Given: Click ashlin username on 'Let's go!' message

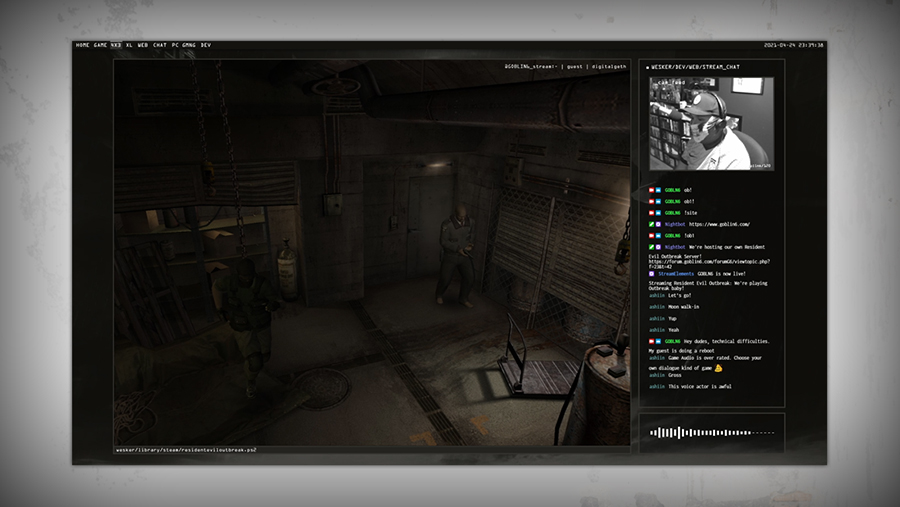Looking at the screenshot, I should [657, 296].
